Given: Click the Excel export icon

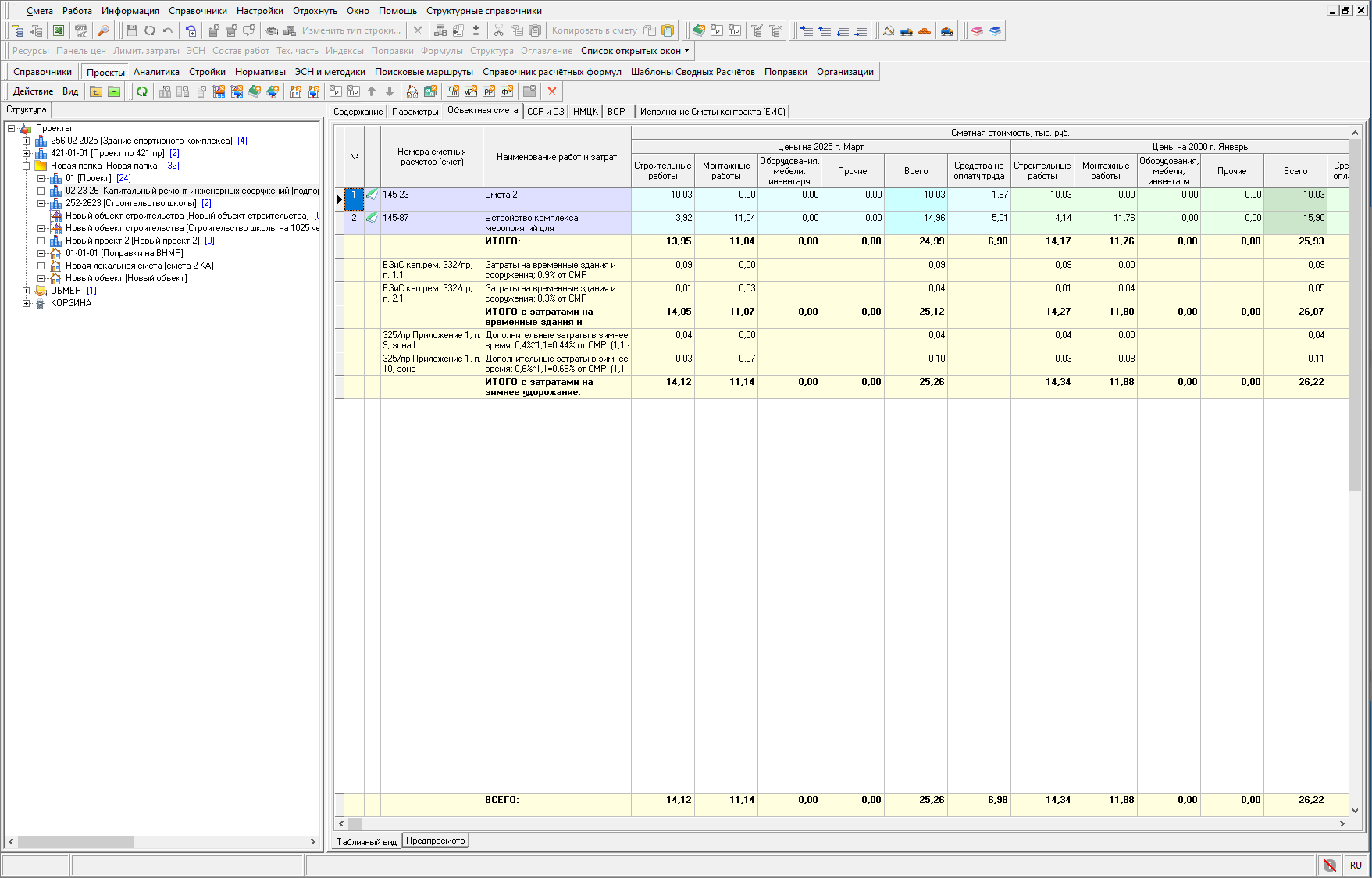Looking at the screenshot, I should [x=59, y=30].
